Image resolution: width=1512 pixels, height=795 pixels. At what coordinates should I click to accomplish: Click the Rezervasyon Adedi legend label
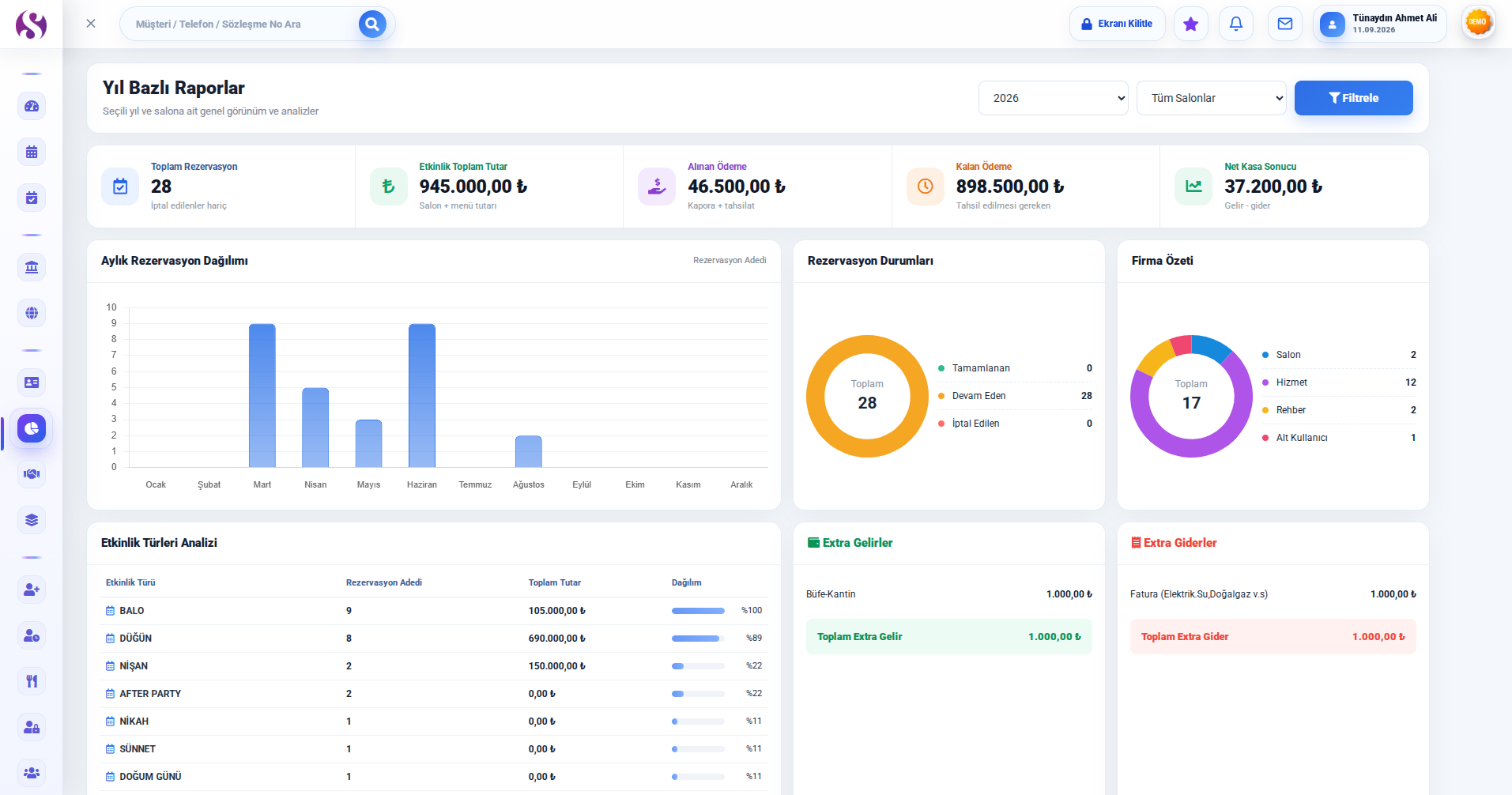point(730,260)
